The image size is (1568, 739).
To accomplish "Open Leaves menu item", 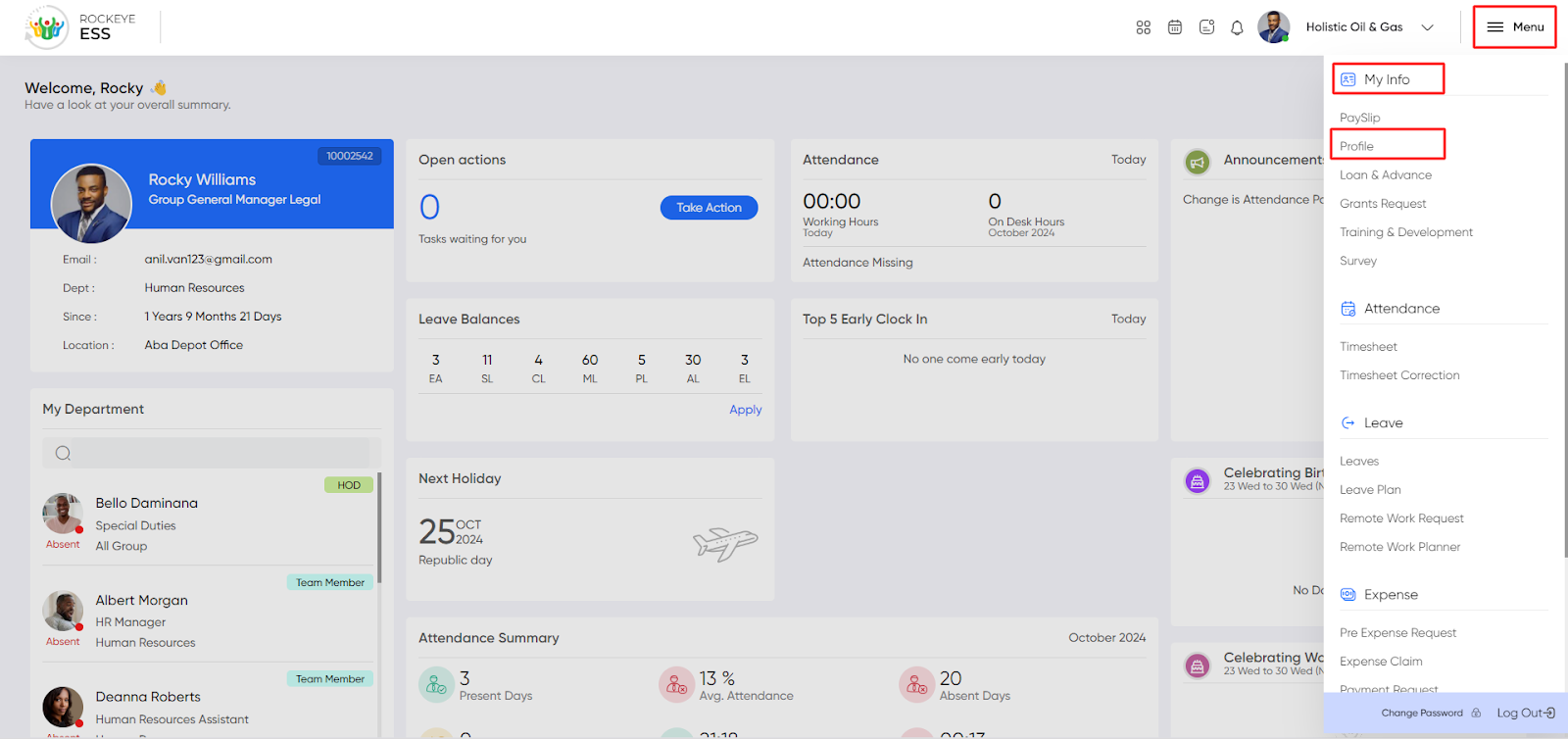I will click(x=1359, y=462).
